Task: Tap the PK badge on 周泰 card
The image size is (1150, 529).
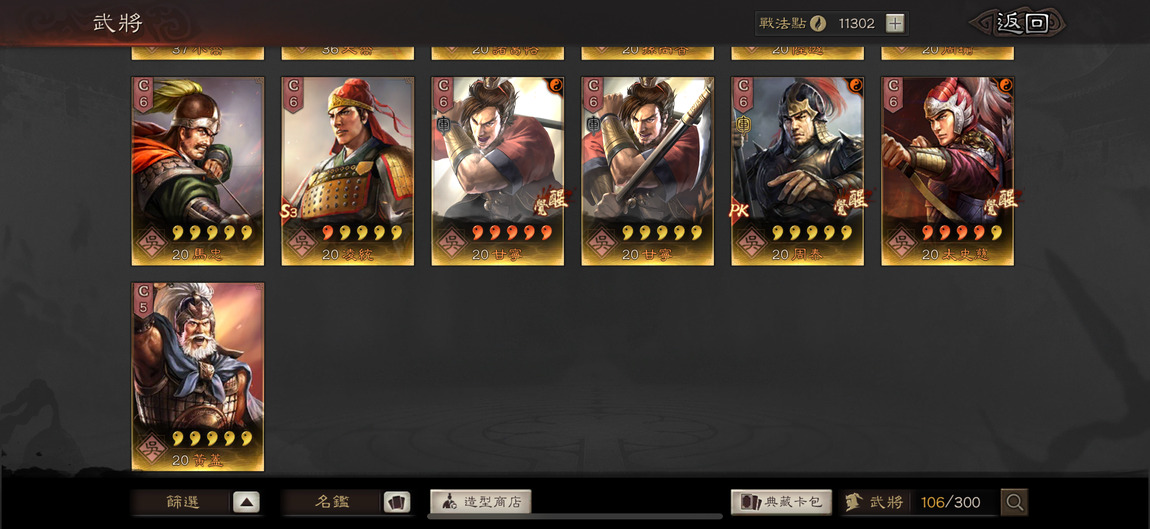Action: [x=738, y=211]
